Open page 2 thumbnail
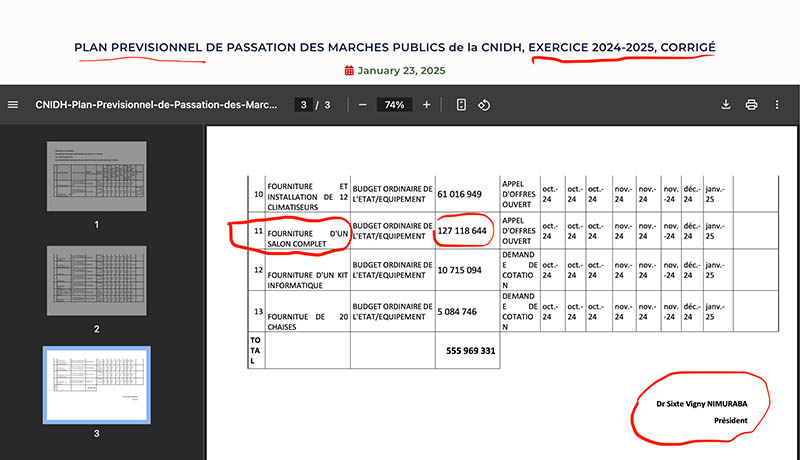 pyautogui.click(x=96, y=280)
